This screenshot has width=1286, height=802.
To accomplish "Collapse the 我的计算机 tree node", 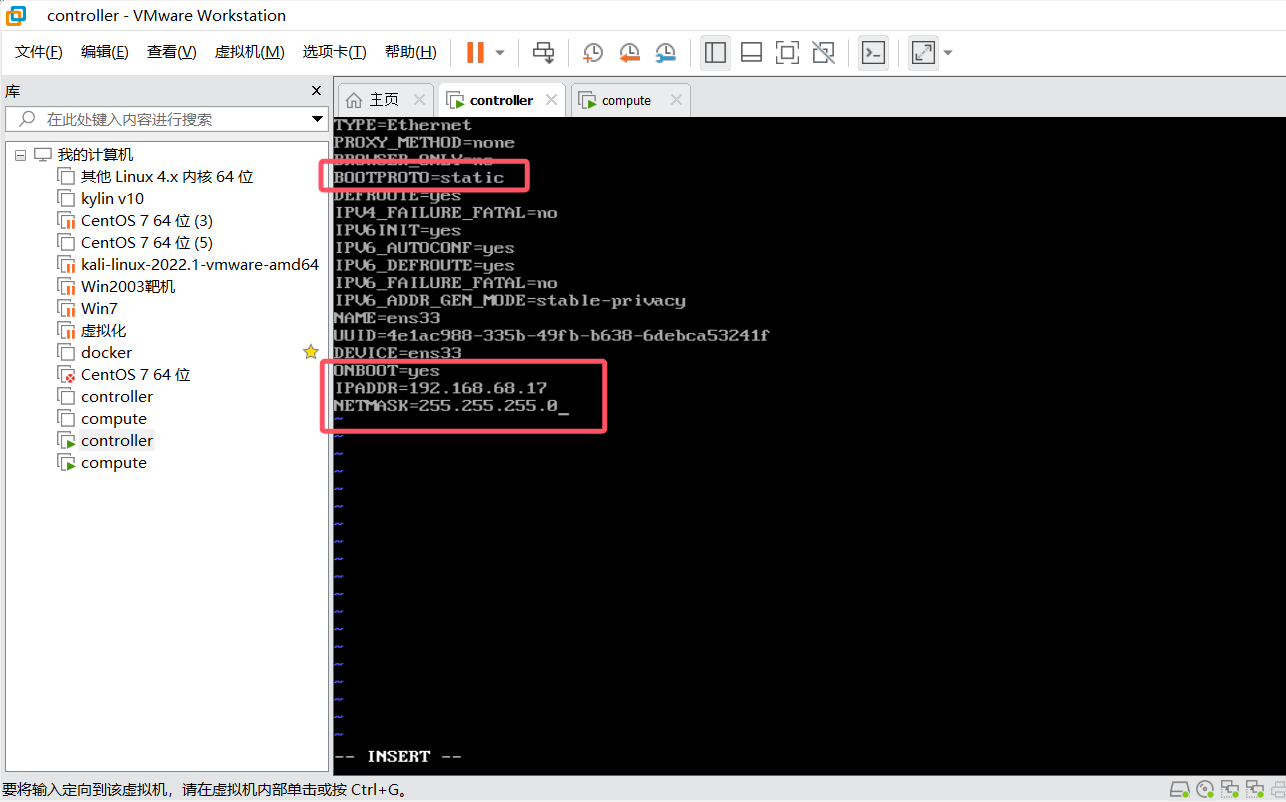I will [x=21, y=155].
